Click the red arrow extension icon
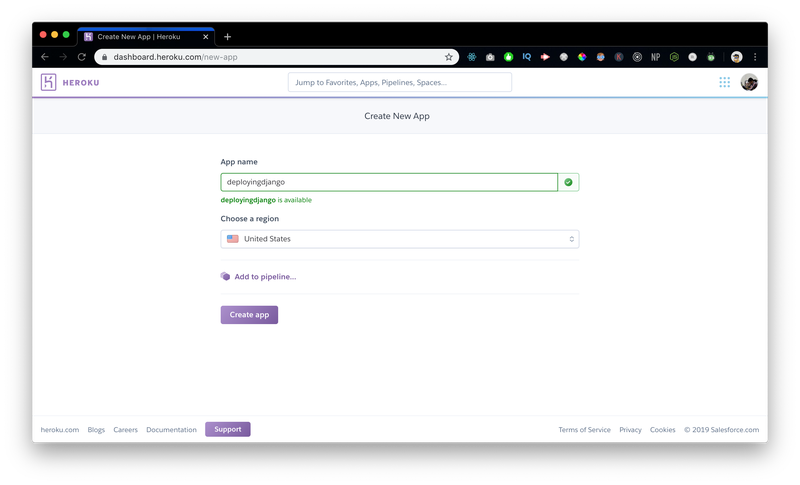The height and width of the screenshot is (485, 800). (x=545, y=57)
